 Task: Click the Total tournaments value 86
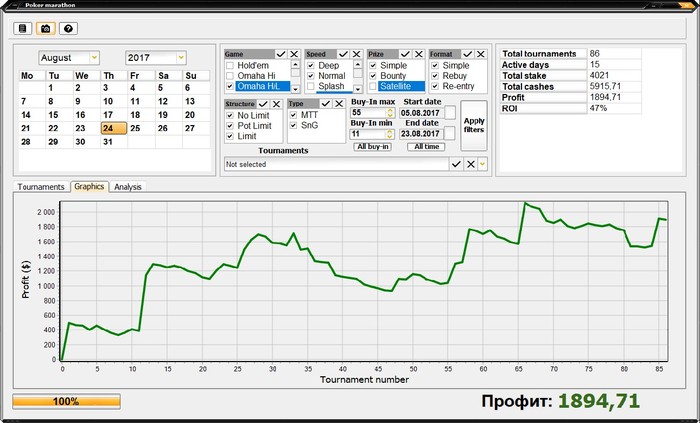(614, 54)
